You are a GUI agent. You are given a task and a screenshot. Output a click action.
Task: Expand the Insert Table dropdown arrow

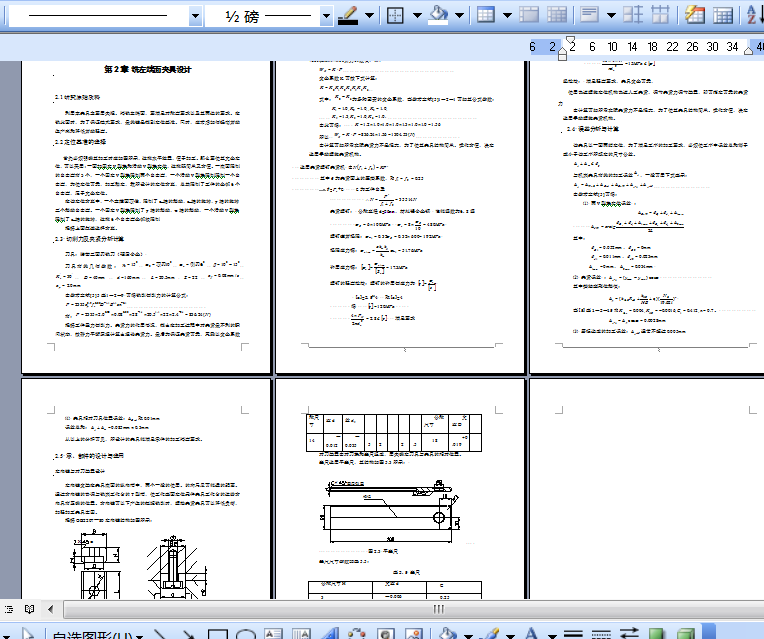click(507, 16)
